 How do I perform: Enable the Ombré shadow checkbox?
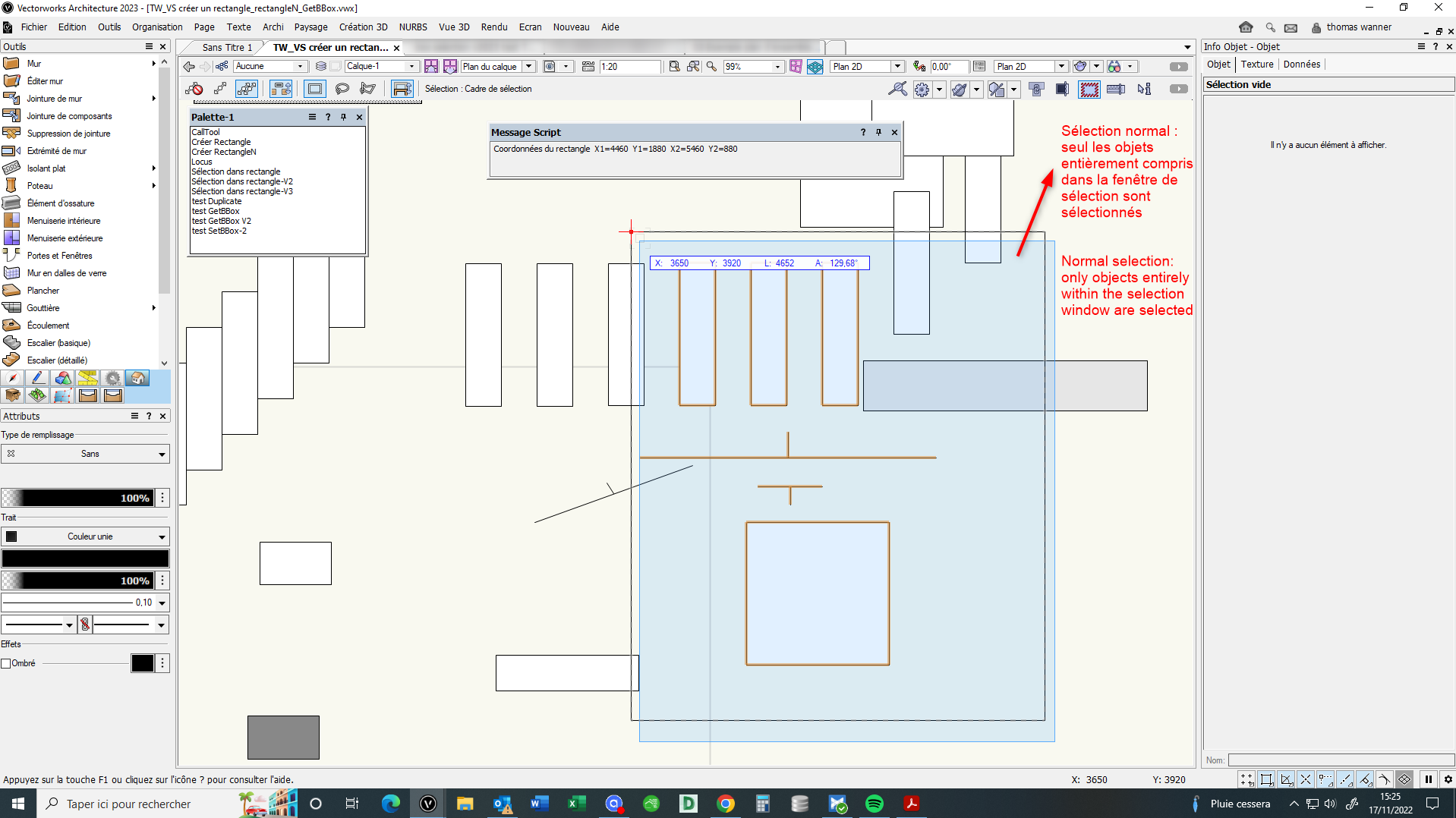pos(6,663)
